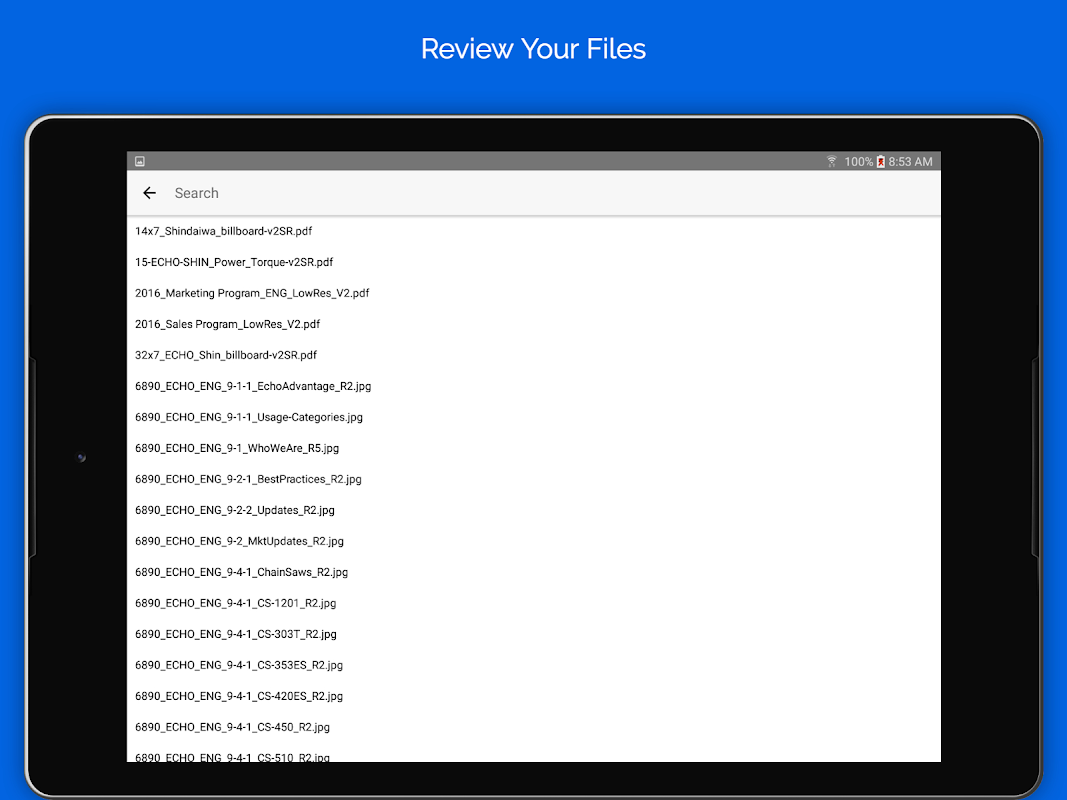Open 6890_ECHO_ENG_9-2-1_BestPractices_R2.jpg
1067x800 pixels.
pyautogui.click(x=534, y=479)
